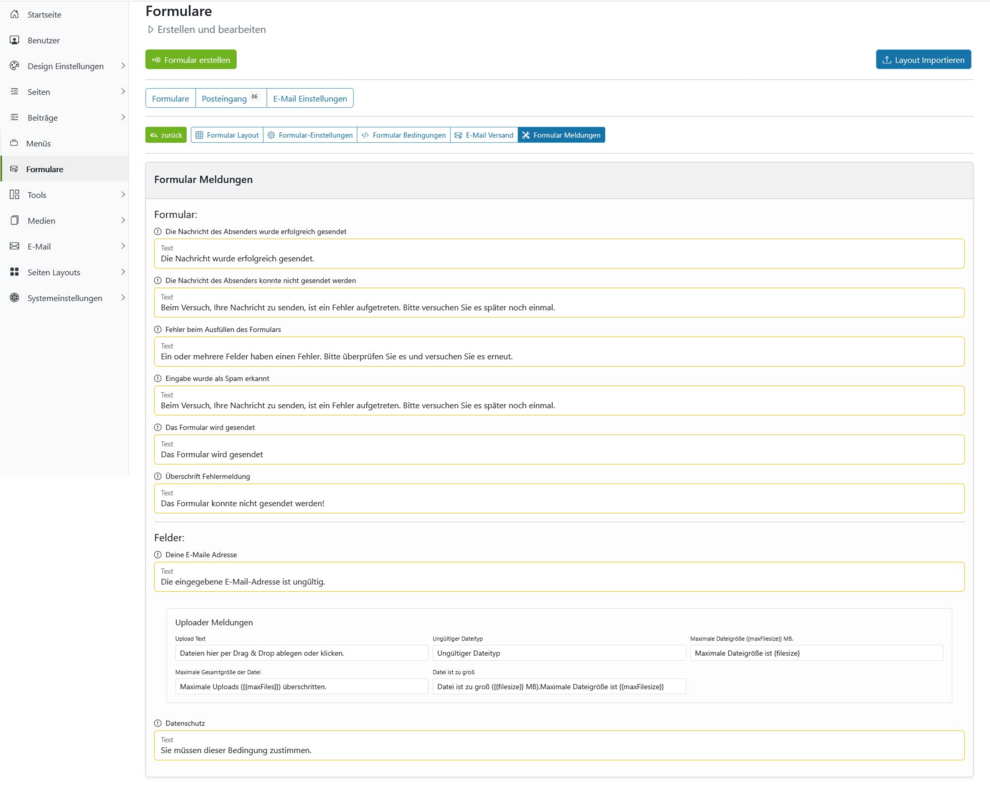Click the Seiten list icon
Viewport: 990px width, 800px height.
click(x=15, y=92)
